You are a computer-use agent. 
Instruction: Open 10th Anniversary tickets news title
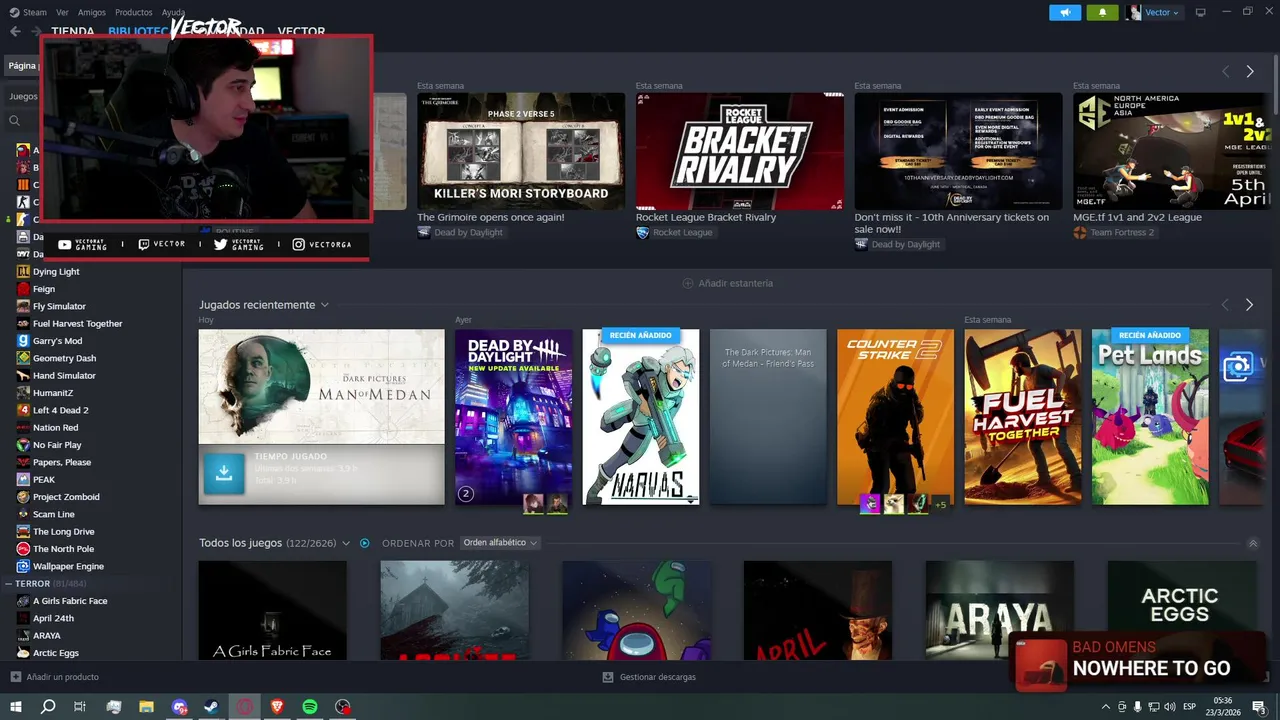coord(952,223)
